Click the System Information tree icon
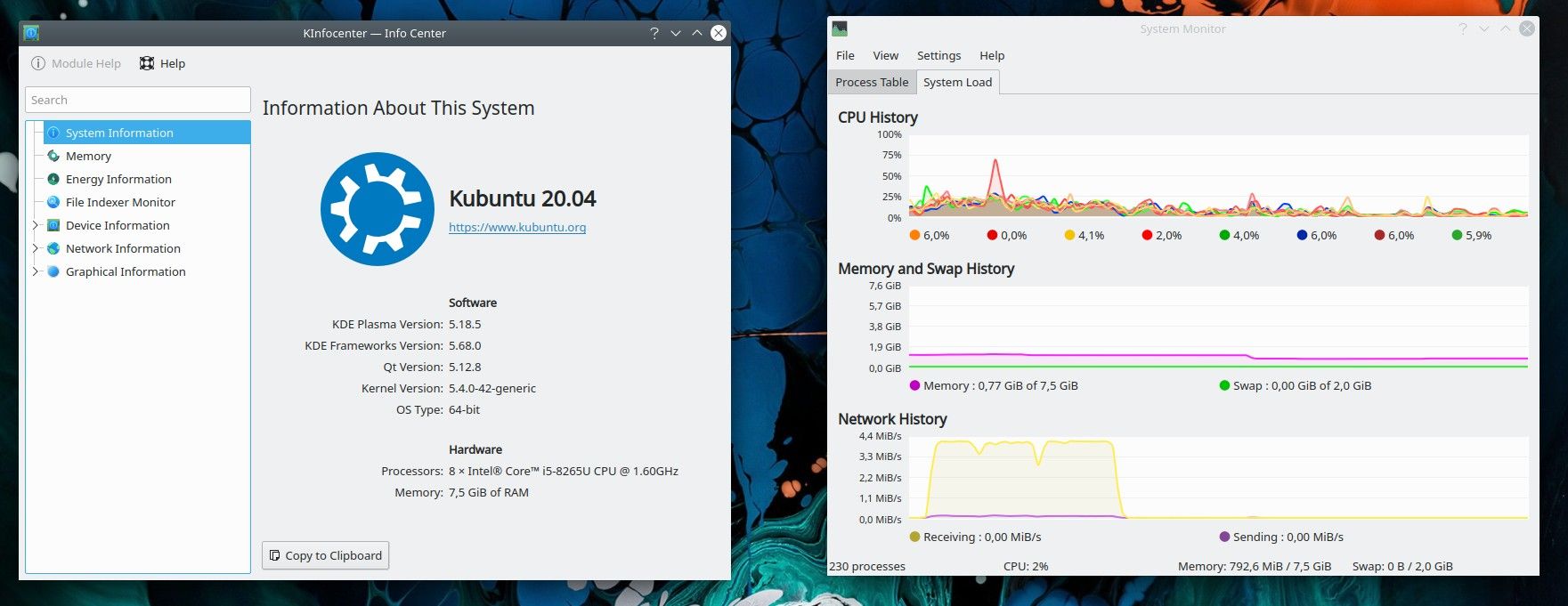The width and height of the screenshot is (1568, 606). click(53, 133)
